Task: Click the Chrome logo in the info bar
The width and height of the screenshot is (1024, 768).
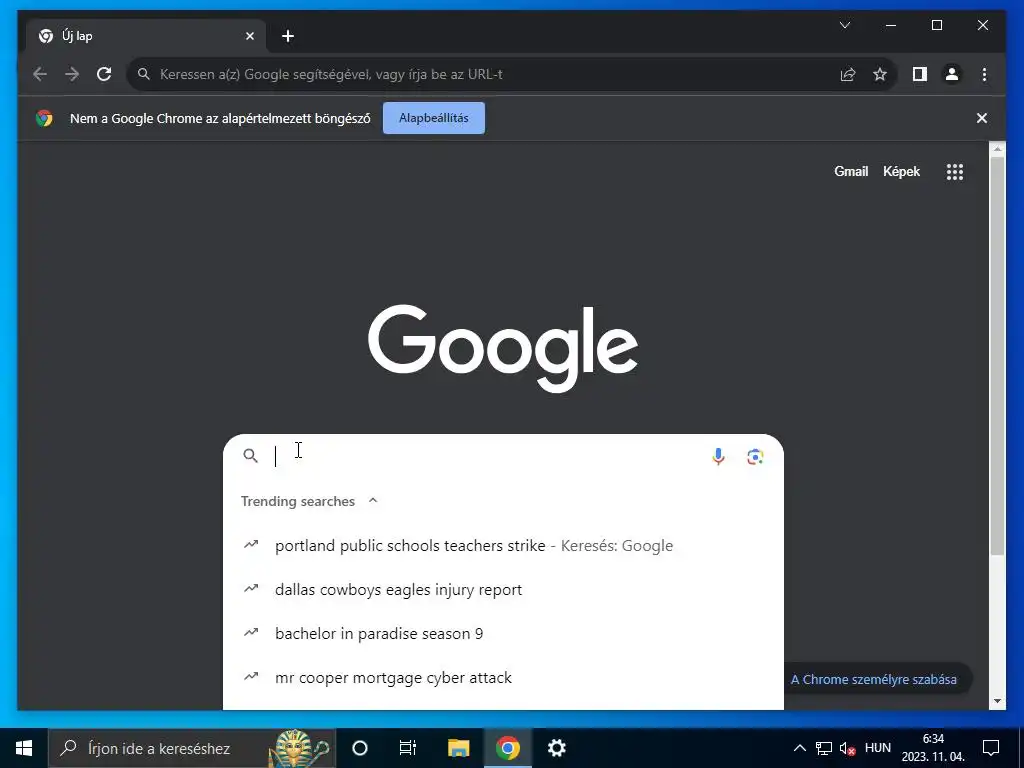Action: [44, 118]
